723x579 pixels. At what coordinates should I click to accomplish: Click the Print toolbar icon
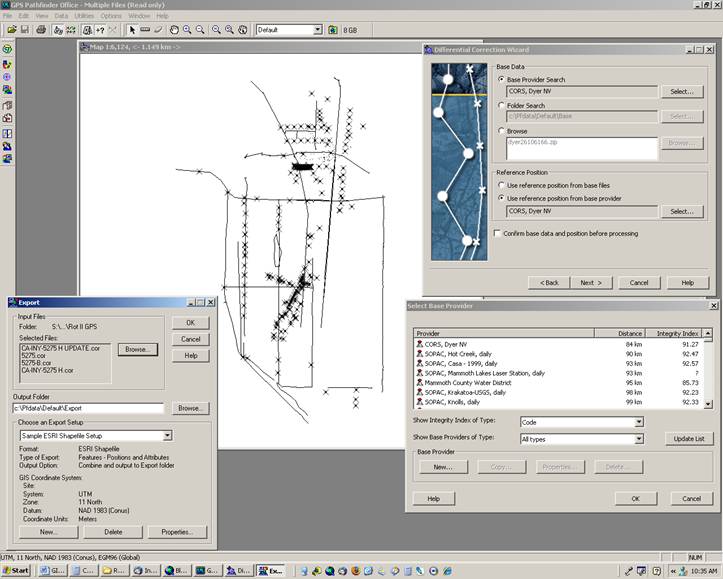41,30
